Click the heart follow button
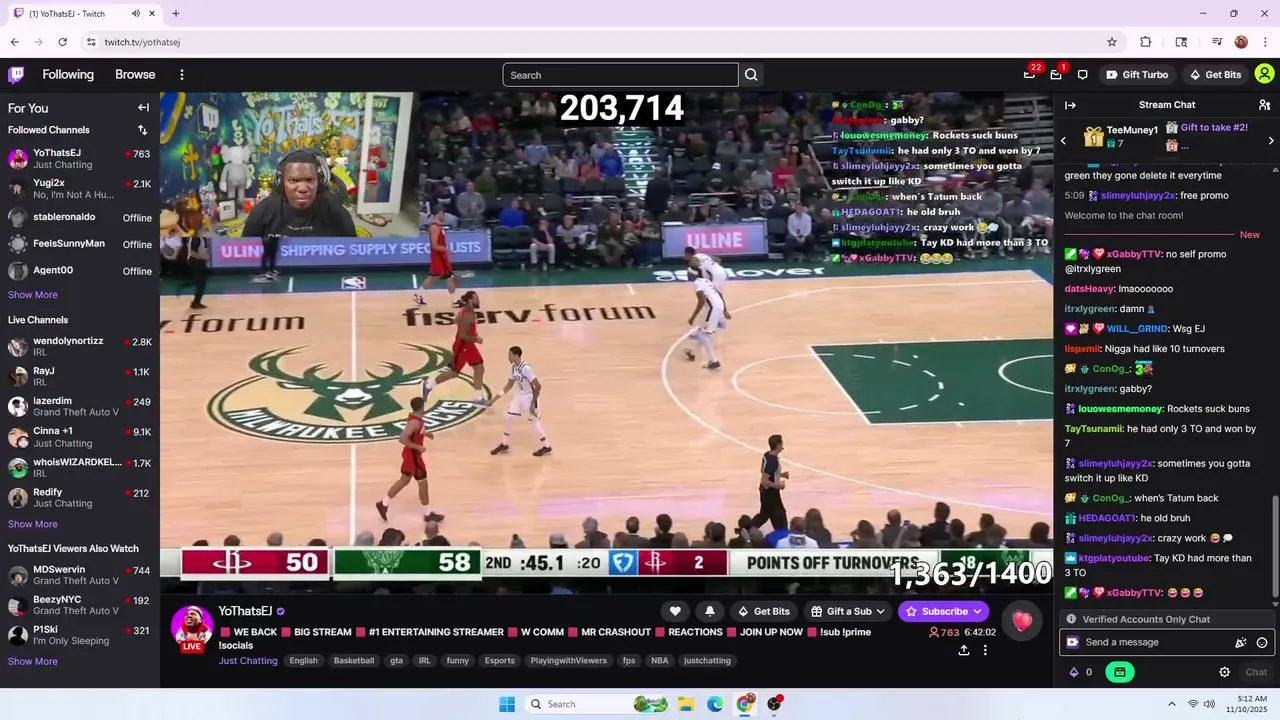Image resolution: width=1280 pixels, height=720 pixels. (x=675, y=611)
